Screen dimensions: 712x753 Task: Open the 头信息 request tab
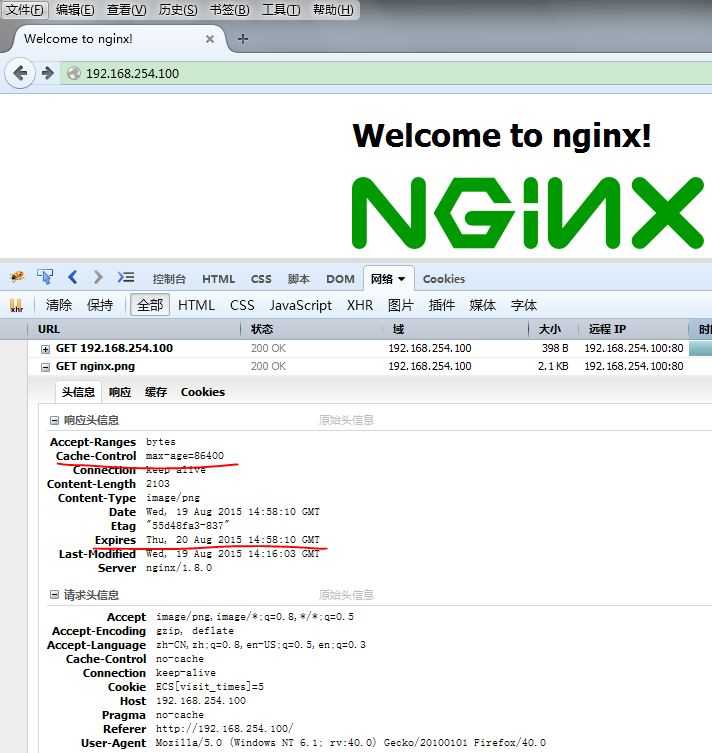point(78,392)
